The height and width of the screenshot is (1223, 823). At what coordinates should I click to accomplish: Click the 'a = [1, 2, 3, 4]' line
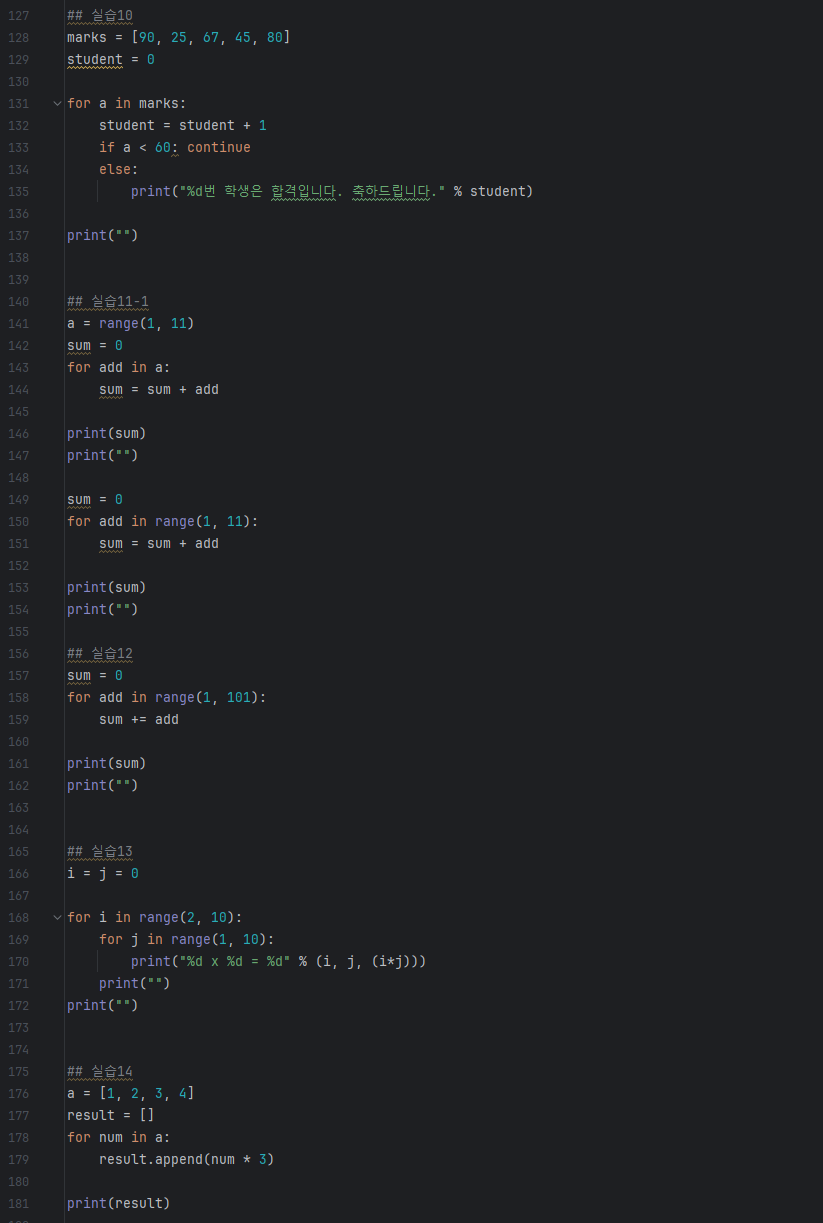[131, 1093]
